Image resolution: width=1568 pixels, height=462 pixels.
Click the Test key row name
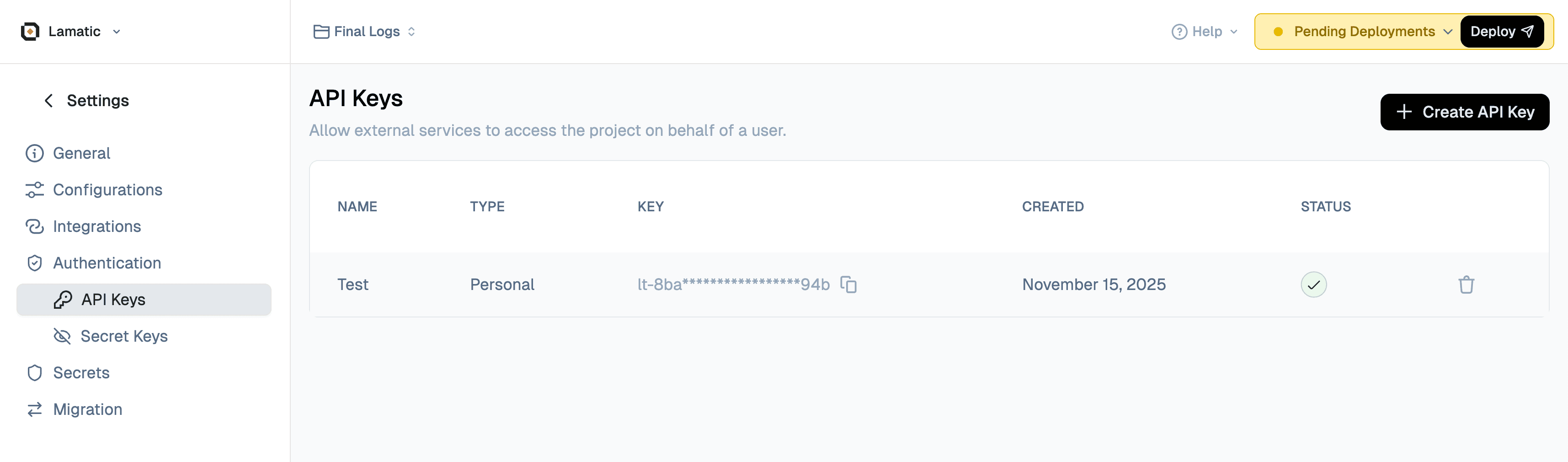click(x=353, y=284)
